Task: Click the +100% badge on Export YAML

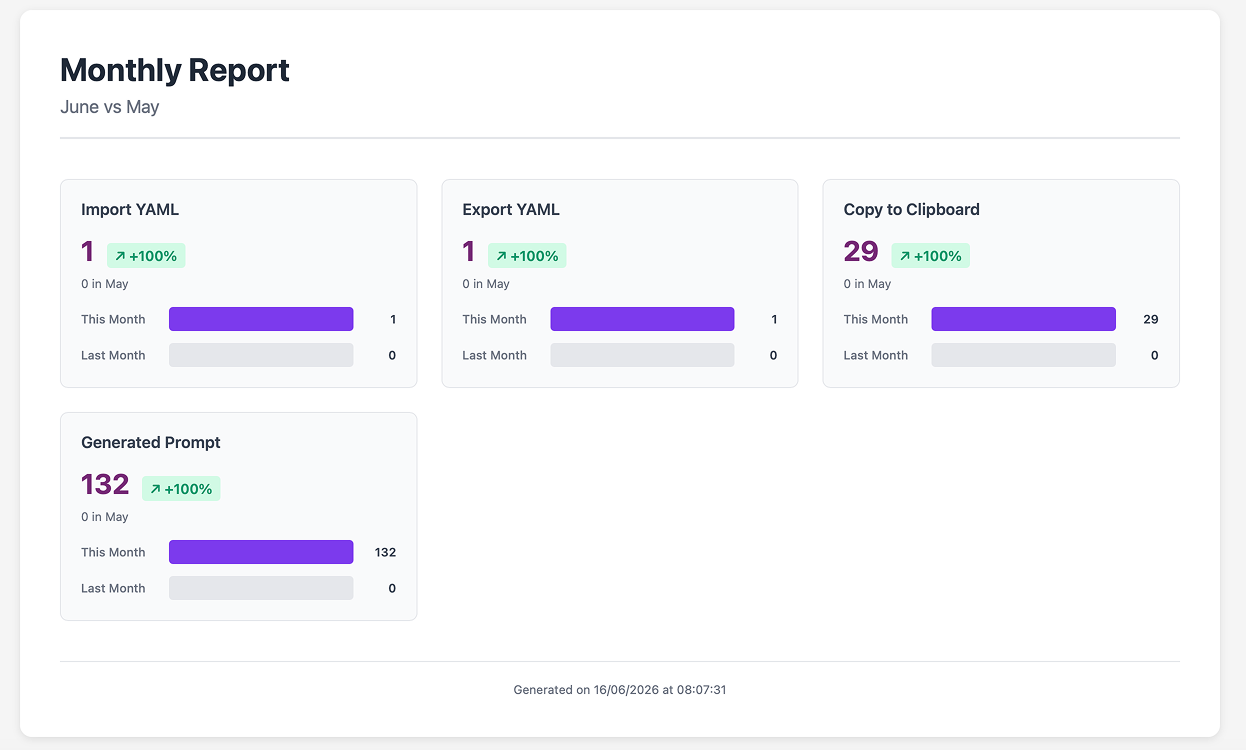Action: [527, 256]
